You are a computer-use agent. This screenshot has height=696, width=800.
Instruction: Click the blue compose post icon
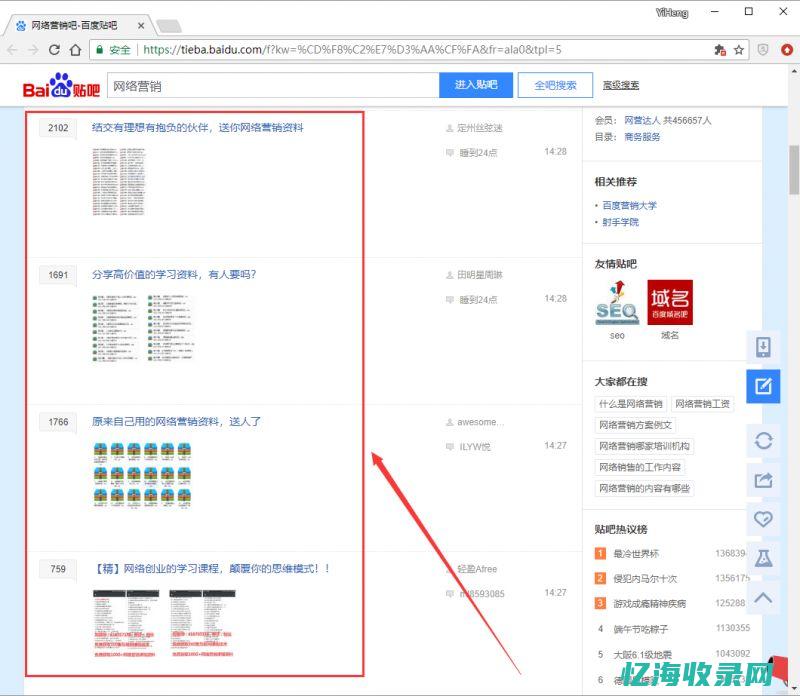763,386
